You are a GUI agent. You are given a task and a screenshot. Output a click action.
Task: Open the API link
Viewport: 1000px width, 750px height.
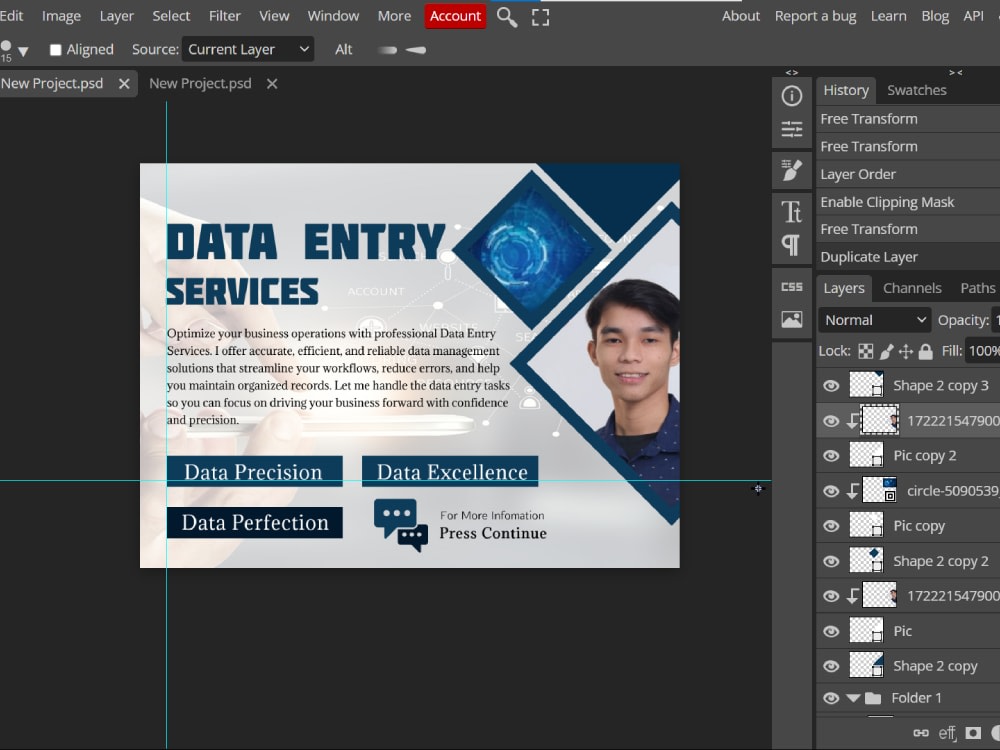coord(973,16)
